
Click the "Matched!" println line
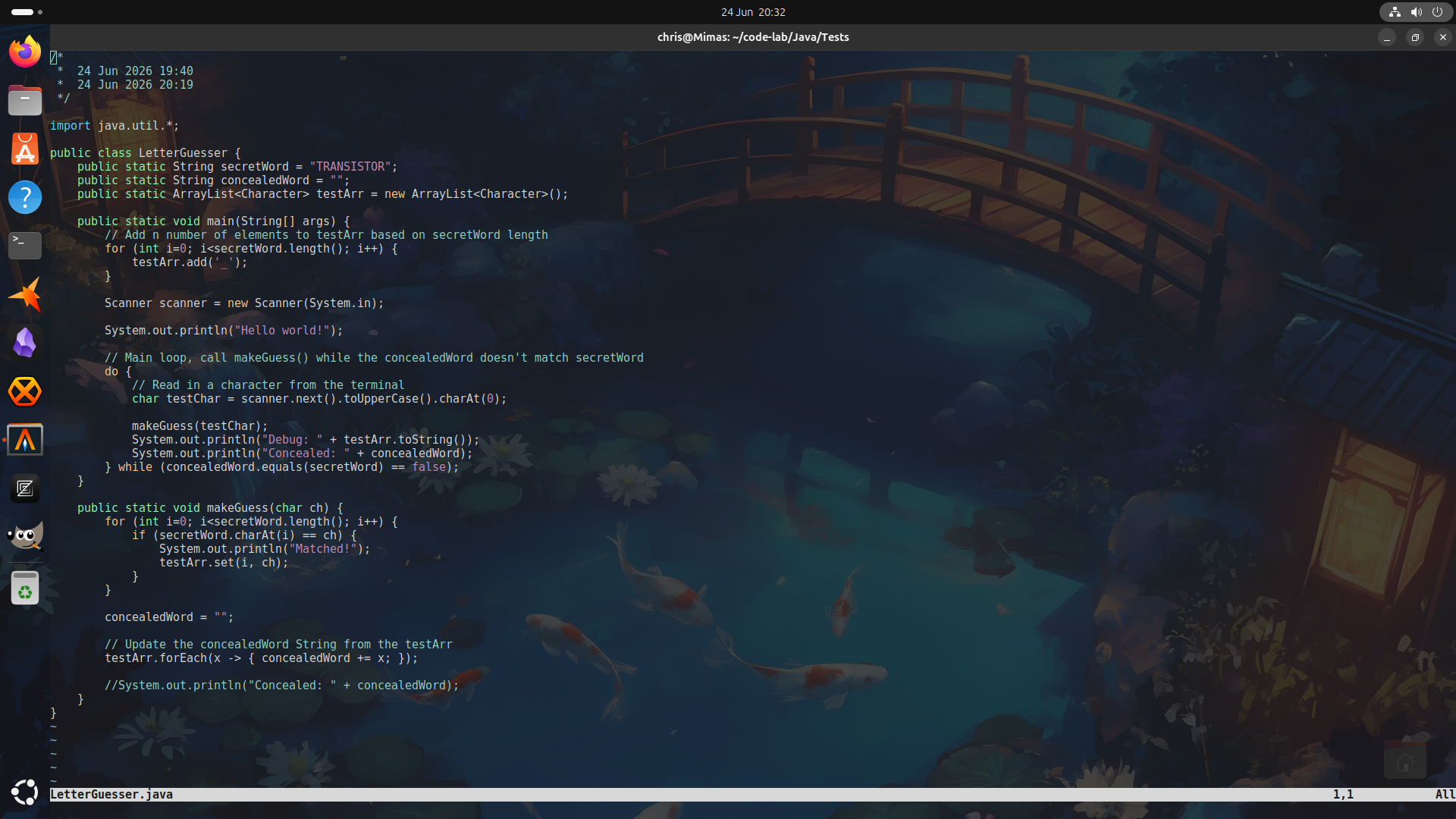pyautogui.click(x=265, y=549)
